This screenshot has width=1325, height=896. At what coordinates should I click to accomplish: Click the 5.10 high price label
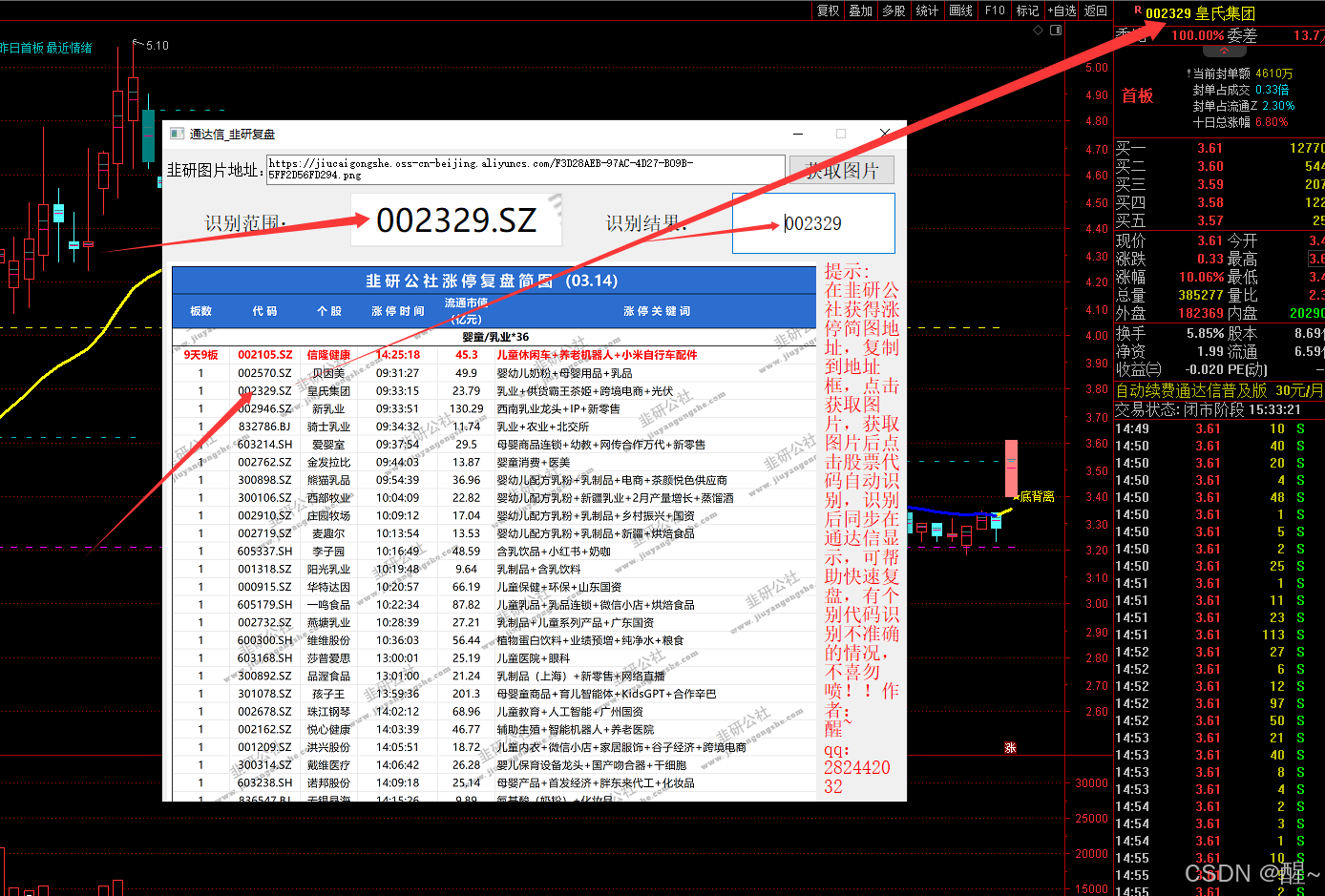158,45
